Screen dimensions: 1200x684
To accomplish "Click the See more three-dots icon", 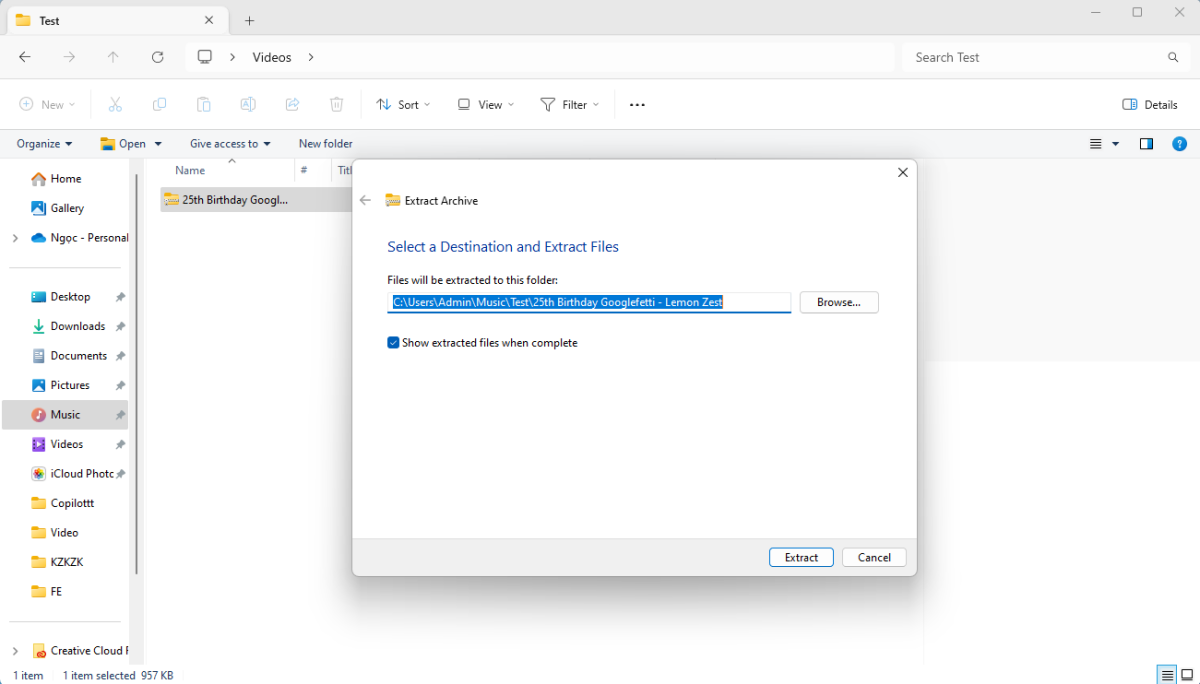I will click(637, 104).
